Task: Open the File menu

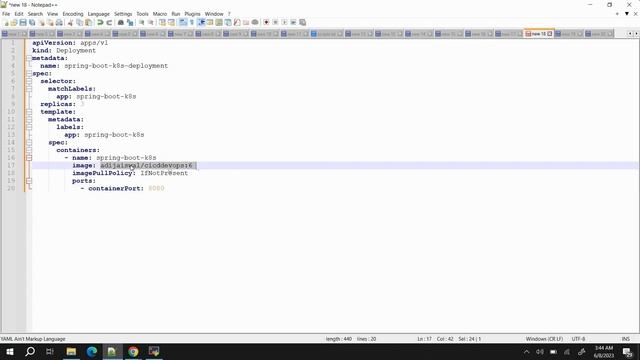Action: (x=6, y=14)
